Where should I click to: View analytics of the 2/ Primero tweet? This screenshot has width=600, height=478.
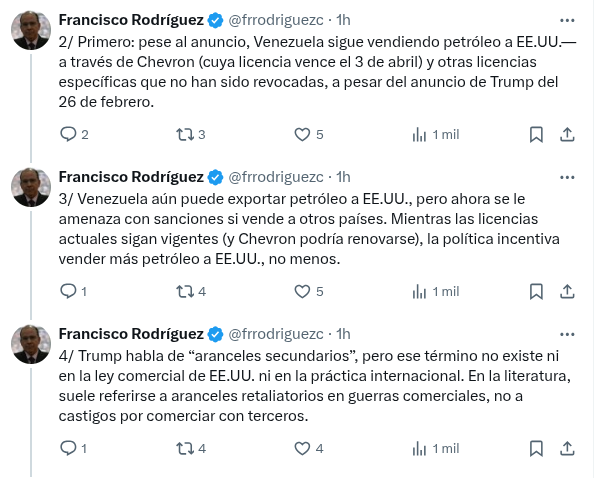coord(419,134)
